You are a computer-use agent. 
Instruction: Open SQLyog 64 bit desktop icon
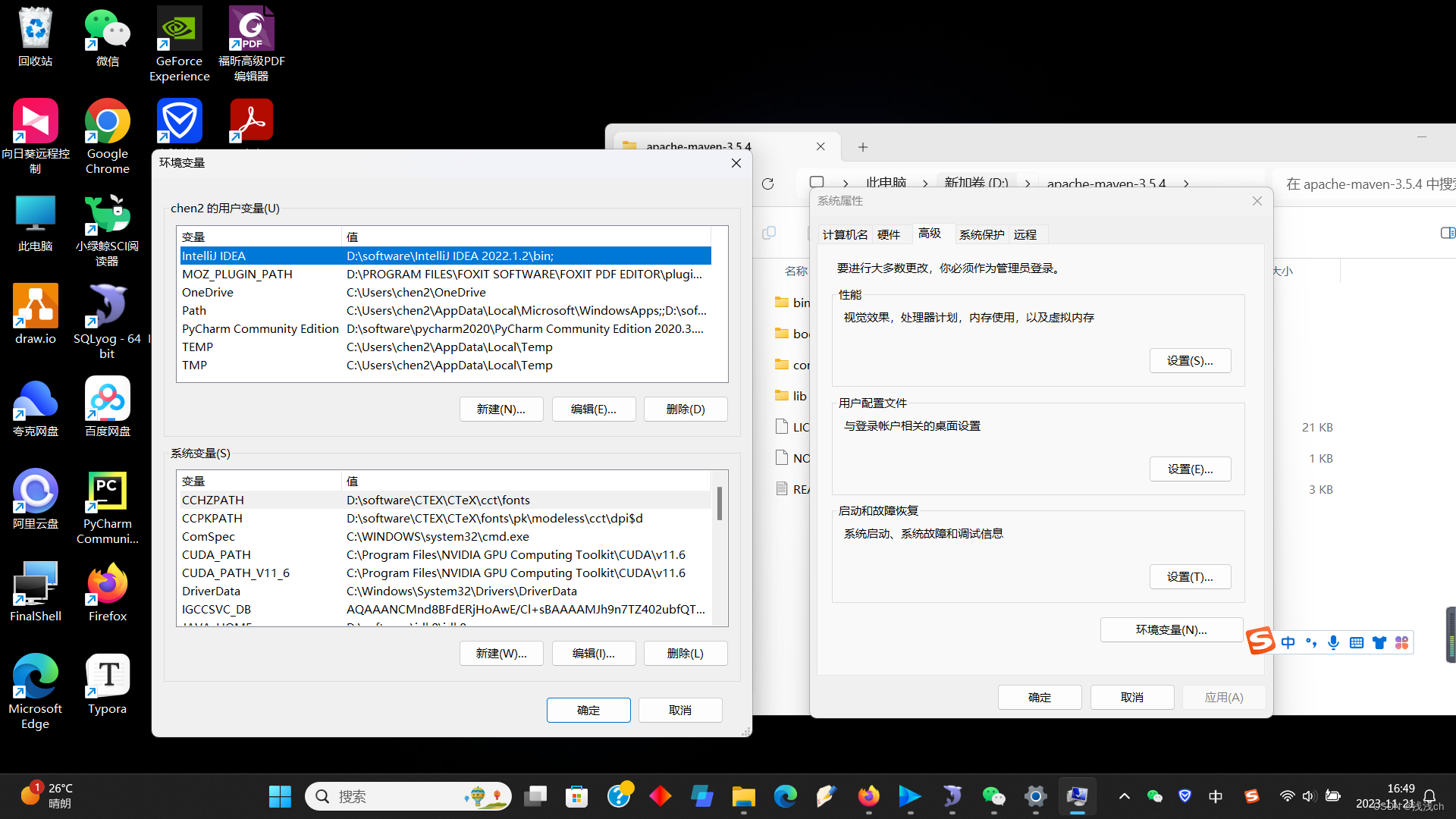click(x=107, y=322)
